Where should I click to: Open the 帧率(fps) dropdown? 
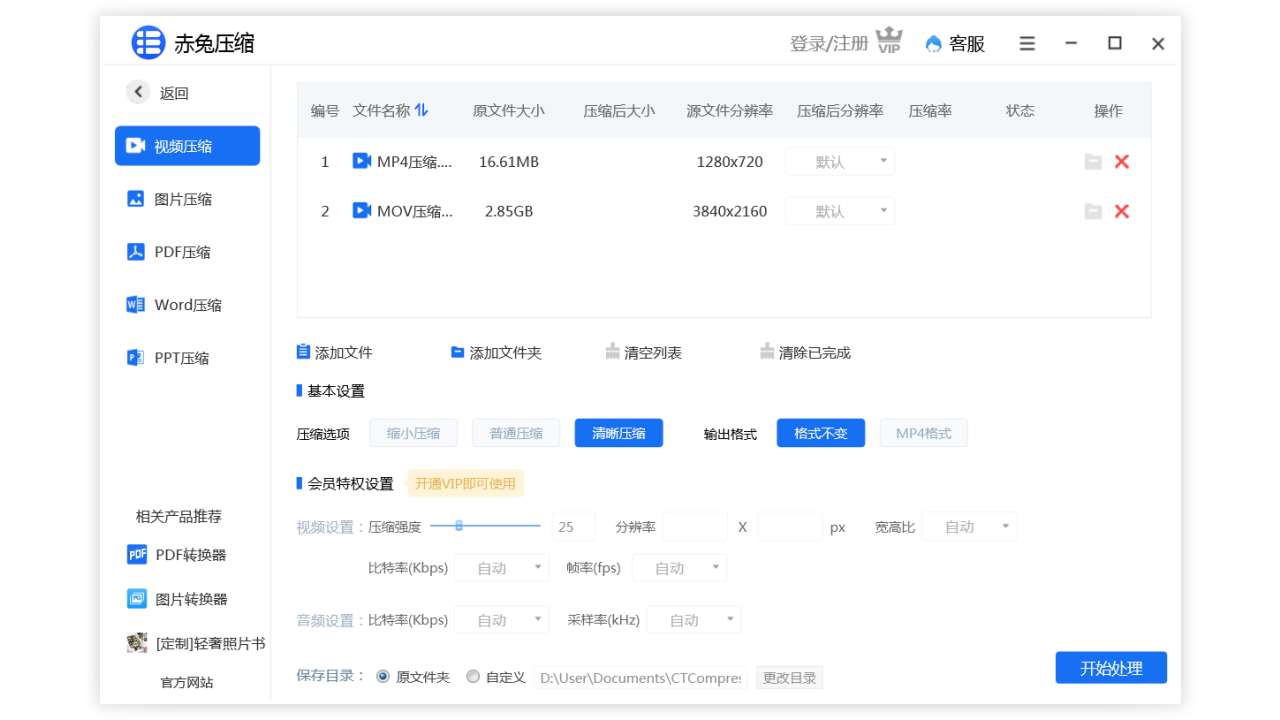click(679, 567)
